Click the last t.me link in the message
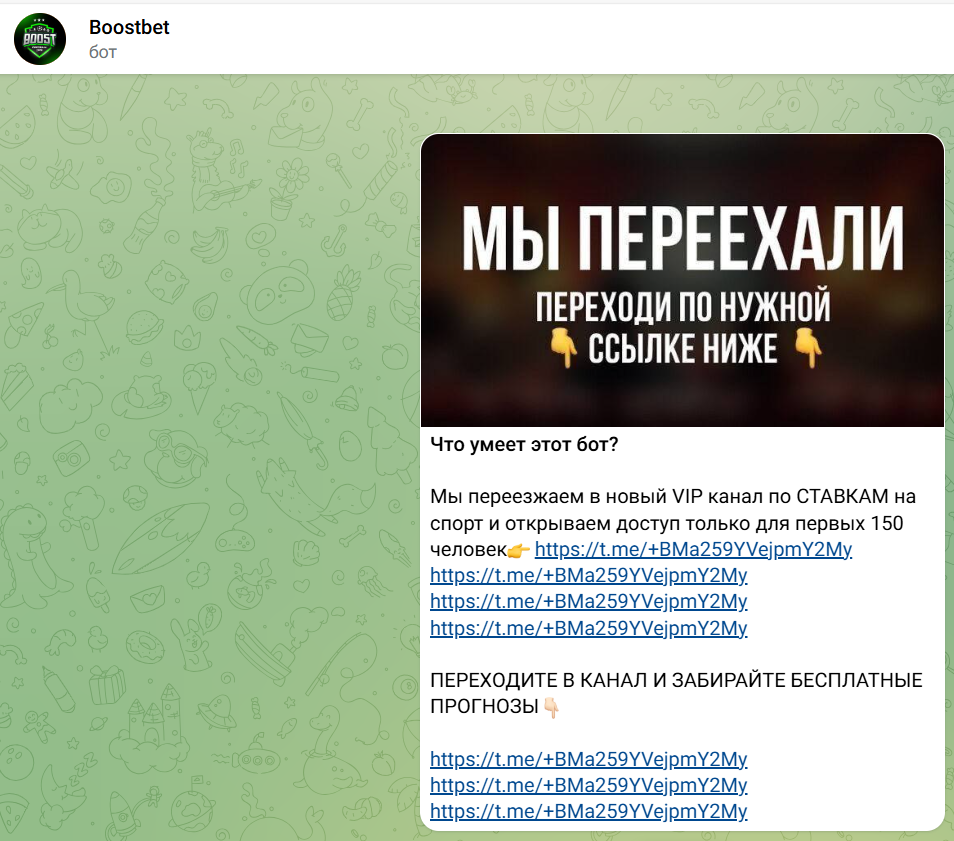 click(588, 812)
